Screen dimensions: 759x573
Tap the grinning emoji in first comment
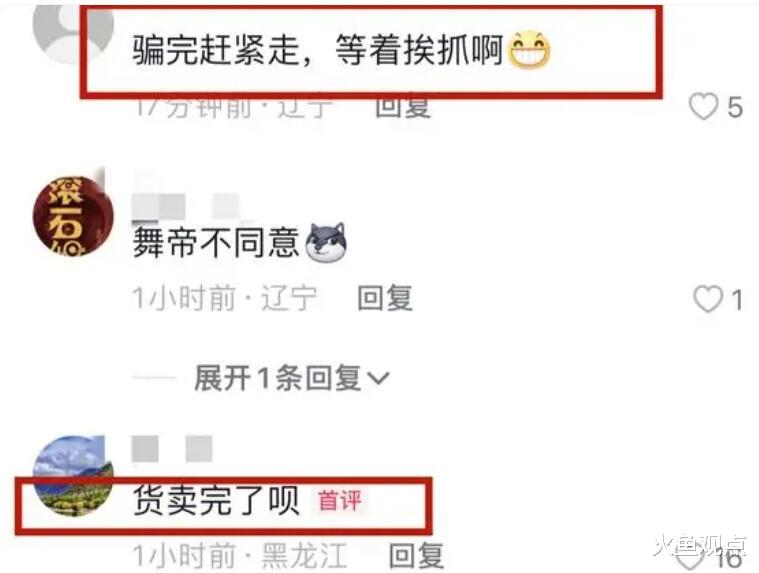529,49
